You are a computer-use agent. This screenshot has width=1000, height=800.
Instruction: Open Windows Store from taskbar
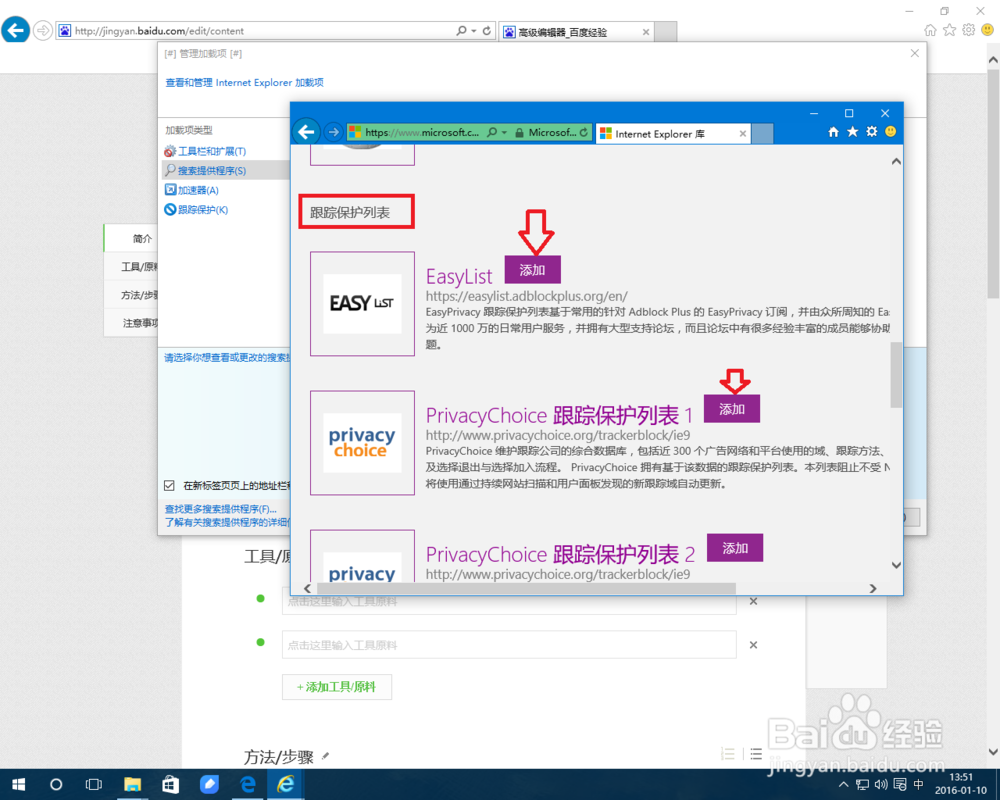click(x=170, y=784)
